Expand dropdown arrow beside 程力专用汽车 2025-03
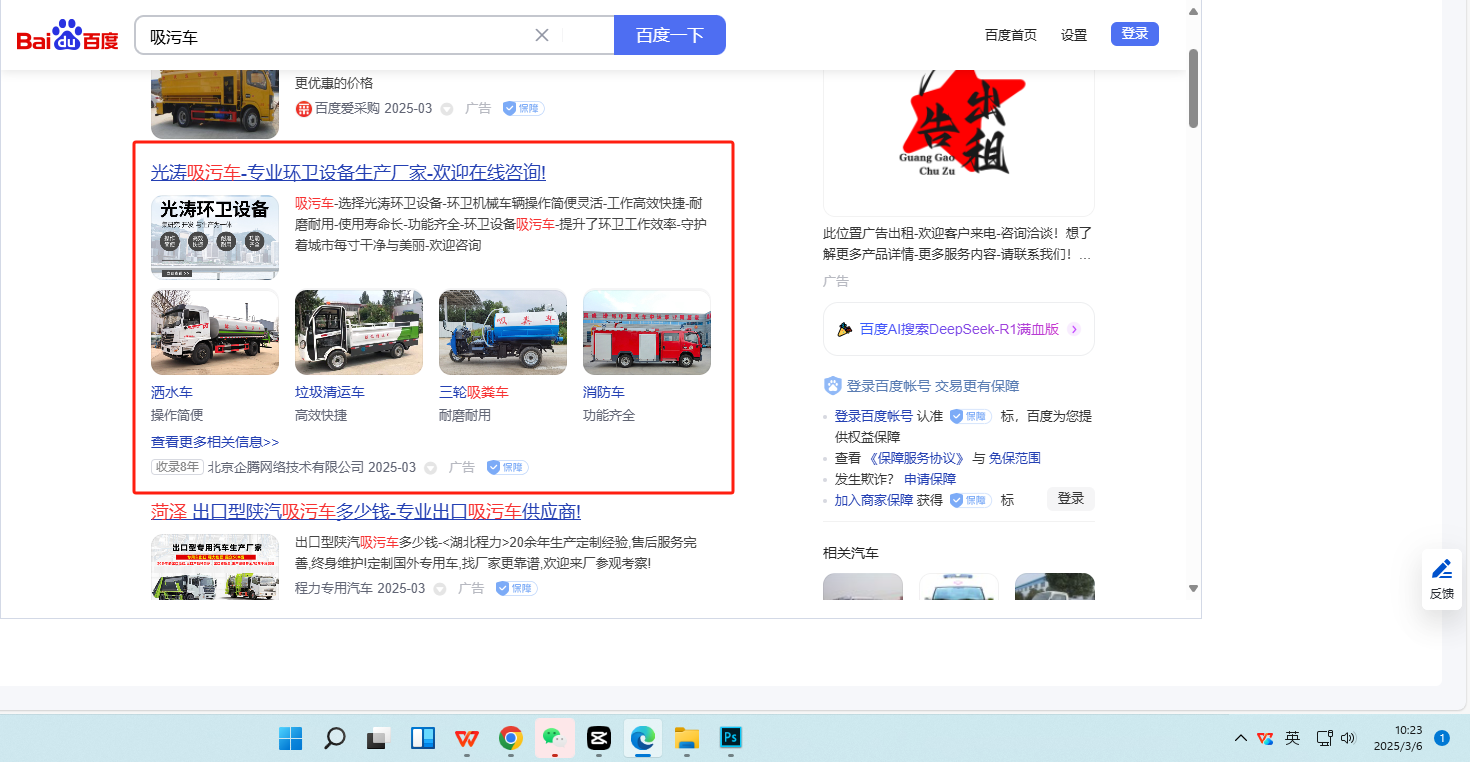This screenshot has height=762, width=1470. click(440, 588)
